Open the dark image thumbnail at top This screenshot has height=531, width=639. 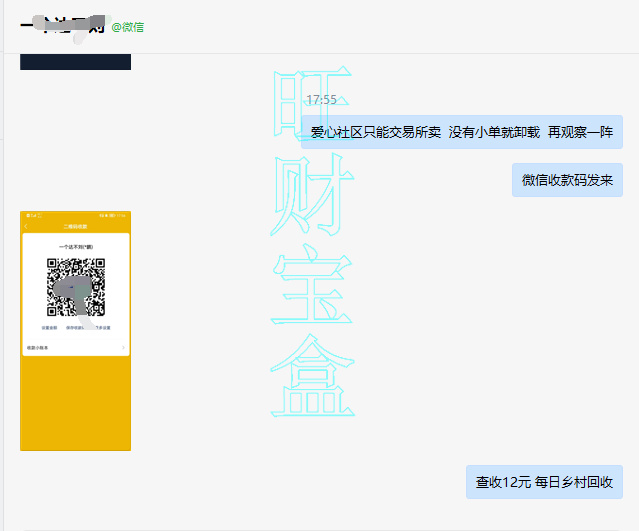click(75, 61)
